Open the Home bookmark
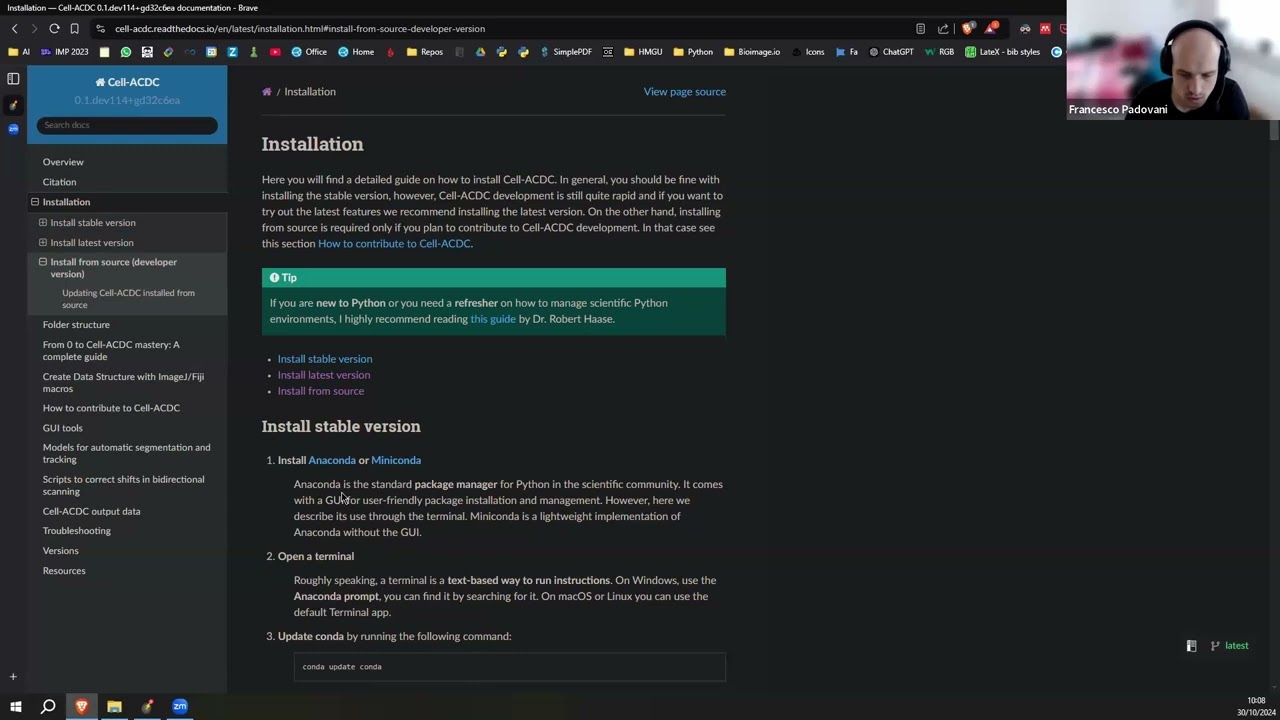1280x720 pixels. pyautogui.click(x=356, y=52)
